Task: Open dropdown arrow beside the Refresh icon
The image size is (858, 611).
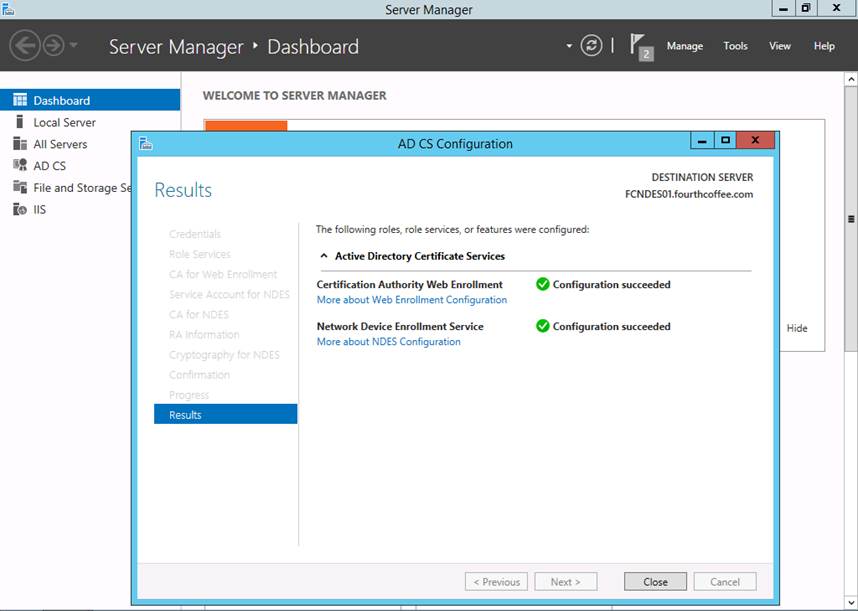Action: click(x=569, y=46)
